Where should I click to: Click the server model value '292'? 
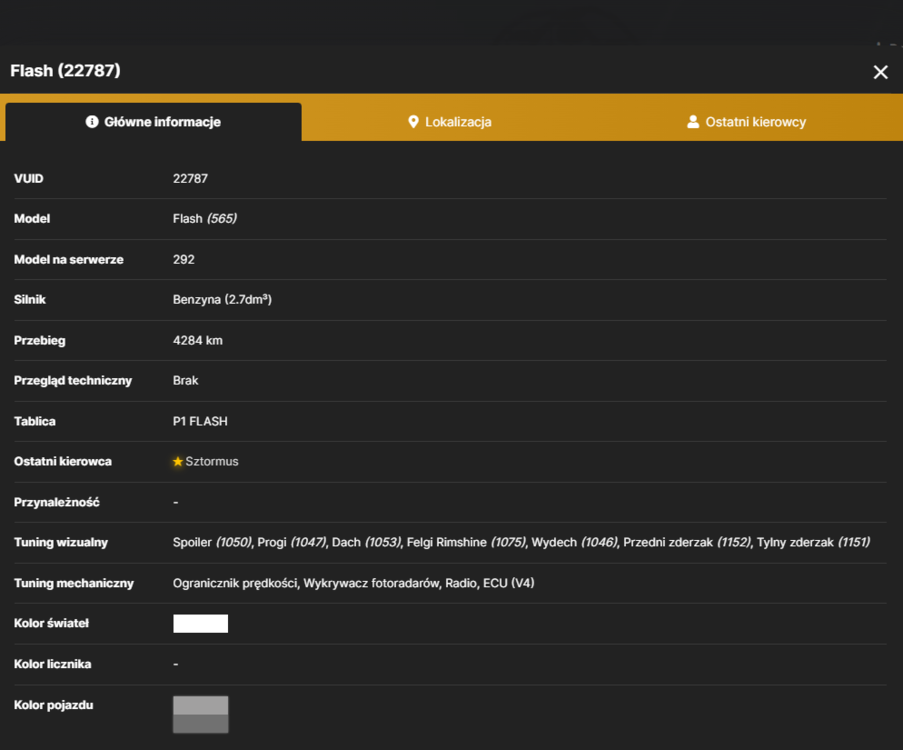click(184, 259)
